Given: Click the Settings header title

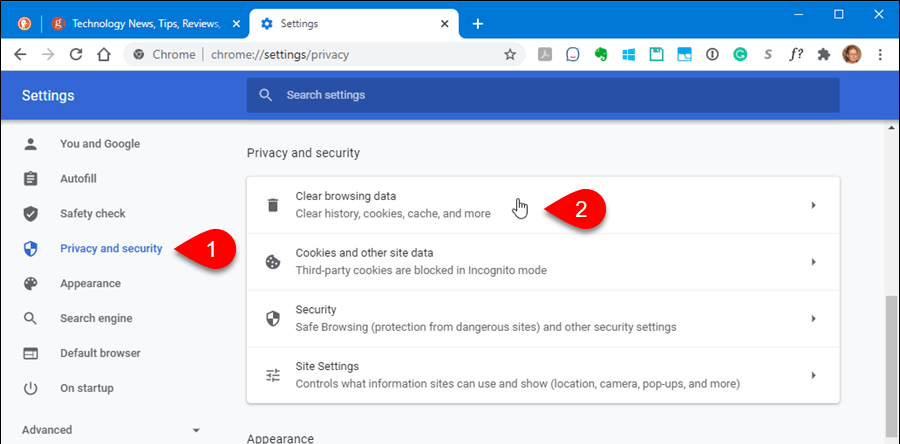Looking at the screenshot, I should coord(48,95).
